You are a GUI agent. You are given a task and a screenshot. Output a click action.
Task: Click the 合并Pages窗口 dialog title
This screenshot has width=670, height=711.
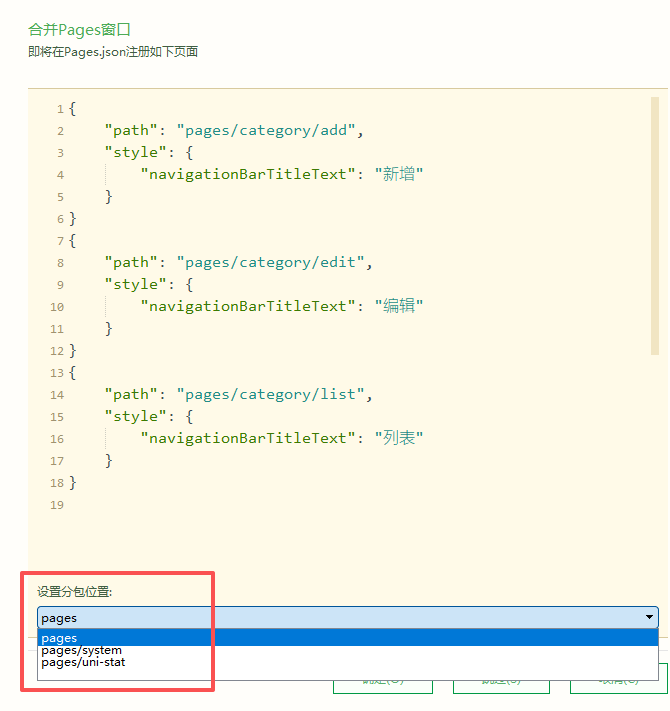[x=79, y=30]
